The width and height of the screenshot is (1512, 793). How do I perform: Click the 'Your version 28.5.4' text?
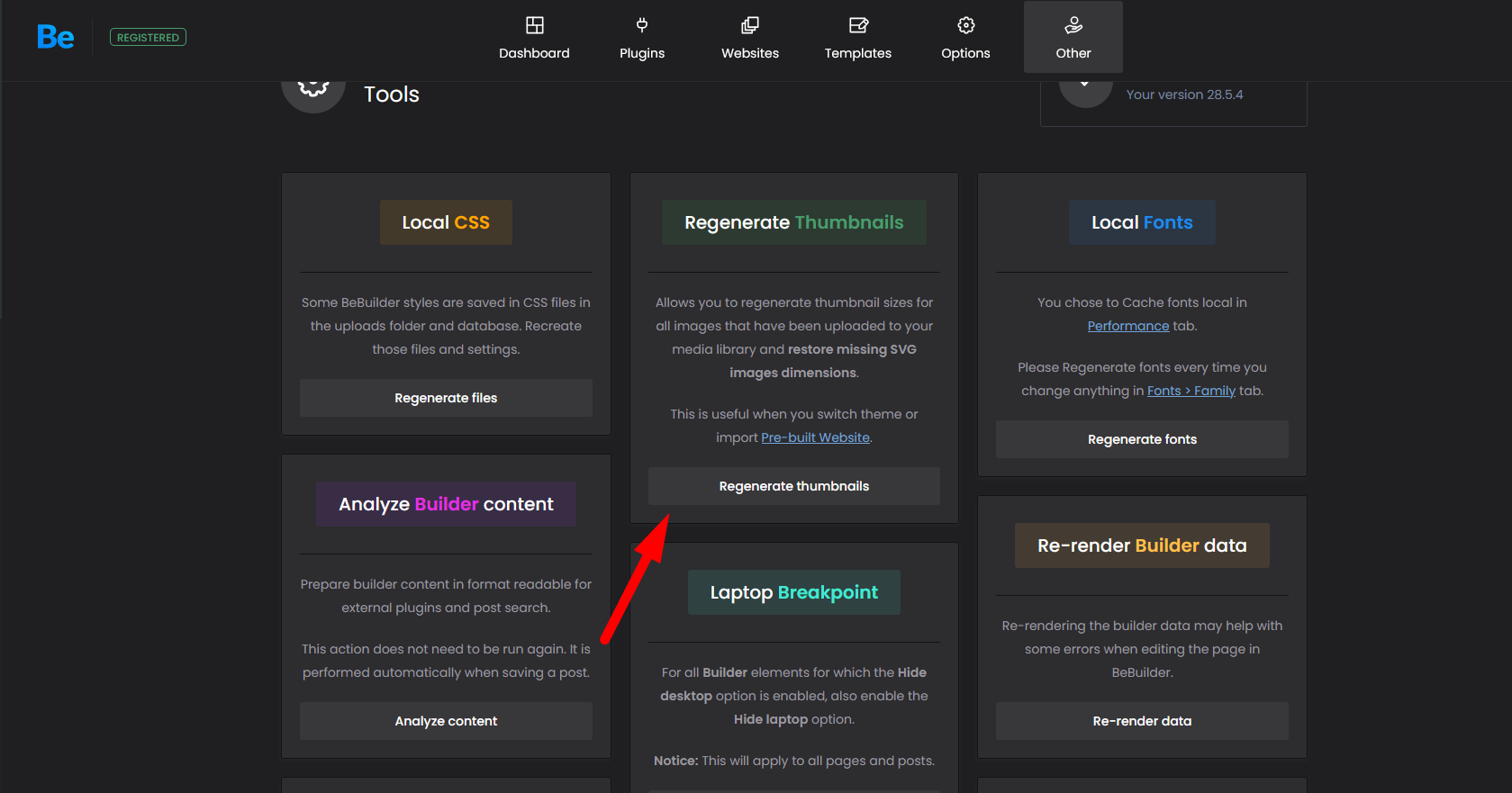pos(1184,95)
